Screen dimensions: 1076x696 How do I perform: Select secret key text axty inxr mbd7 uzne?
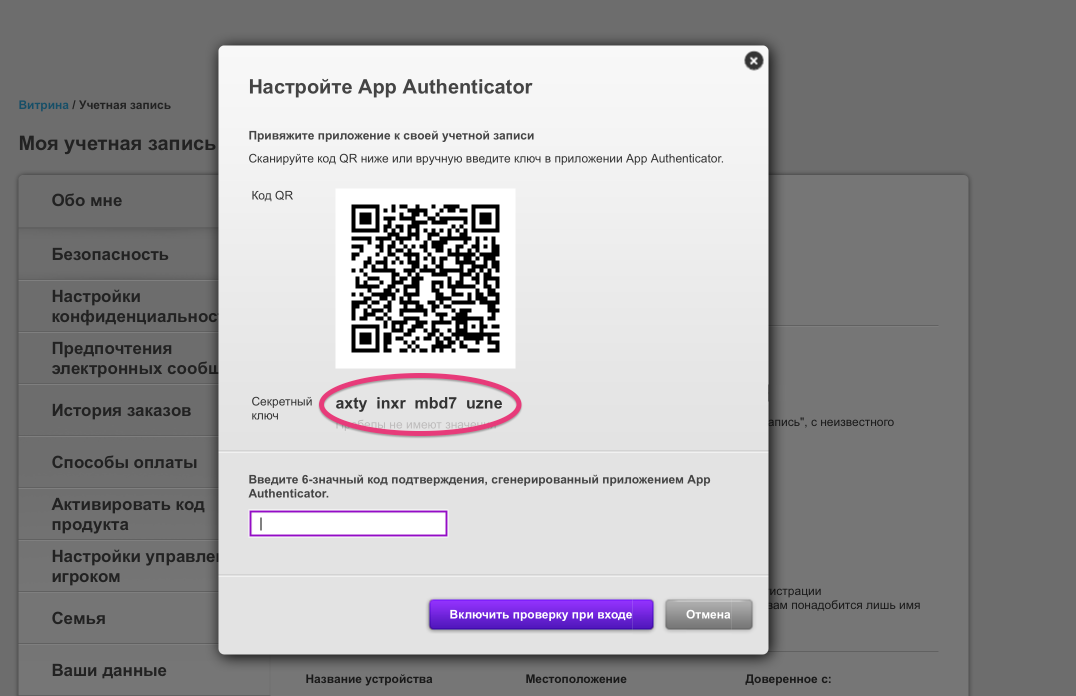(419, 403)
